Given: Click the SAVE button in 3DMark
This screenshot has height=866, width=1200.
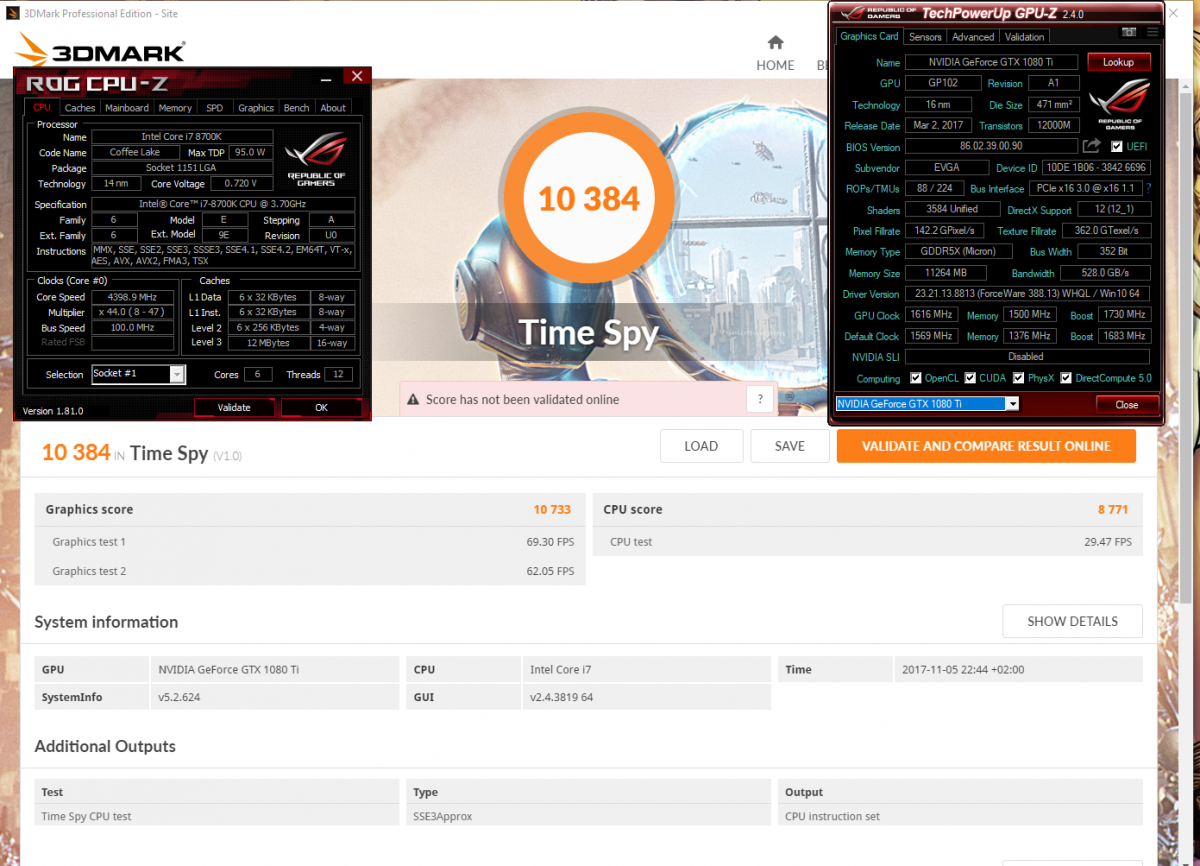Looking at the screenshot, I should click(790, 446).
